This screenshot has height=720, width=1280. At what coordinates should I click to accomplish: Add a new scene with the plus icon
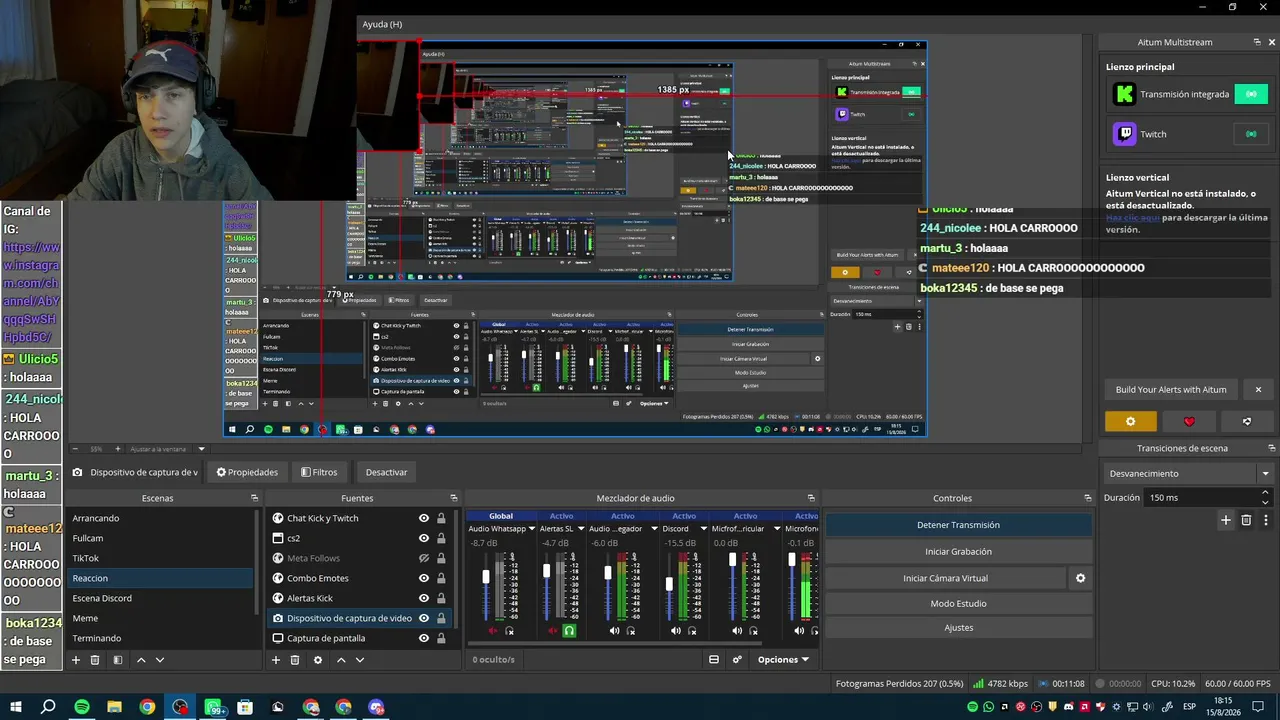point(75,660)
